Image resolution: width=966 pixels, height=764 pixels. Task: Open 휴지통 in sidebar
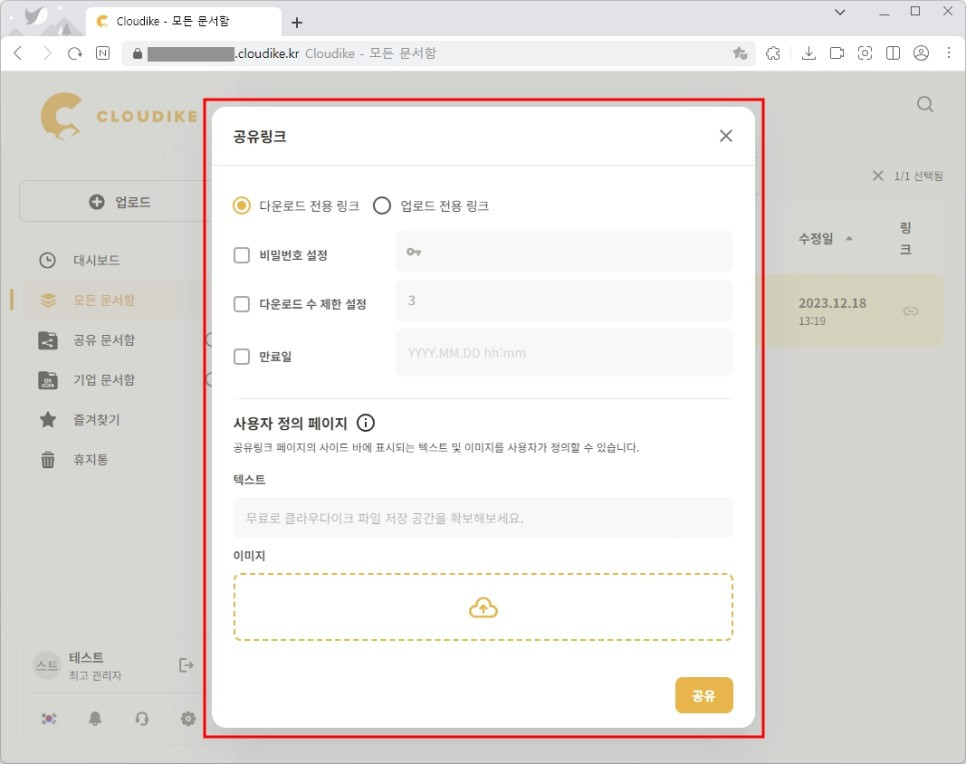coord(91,460)
